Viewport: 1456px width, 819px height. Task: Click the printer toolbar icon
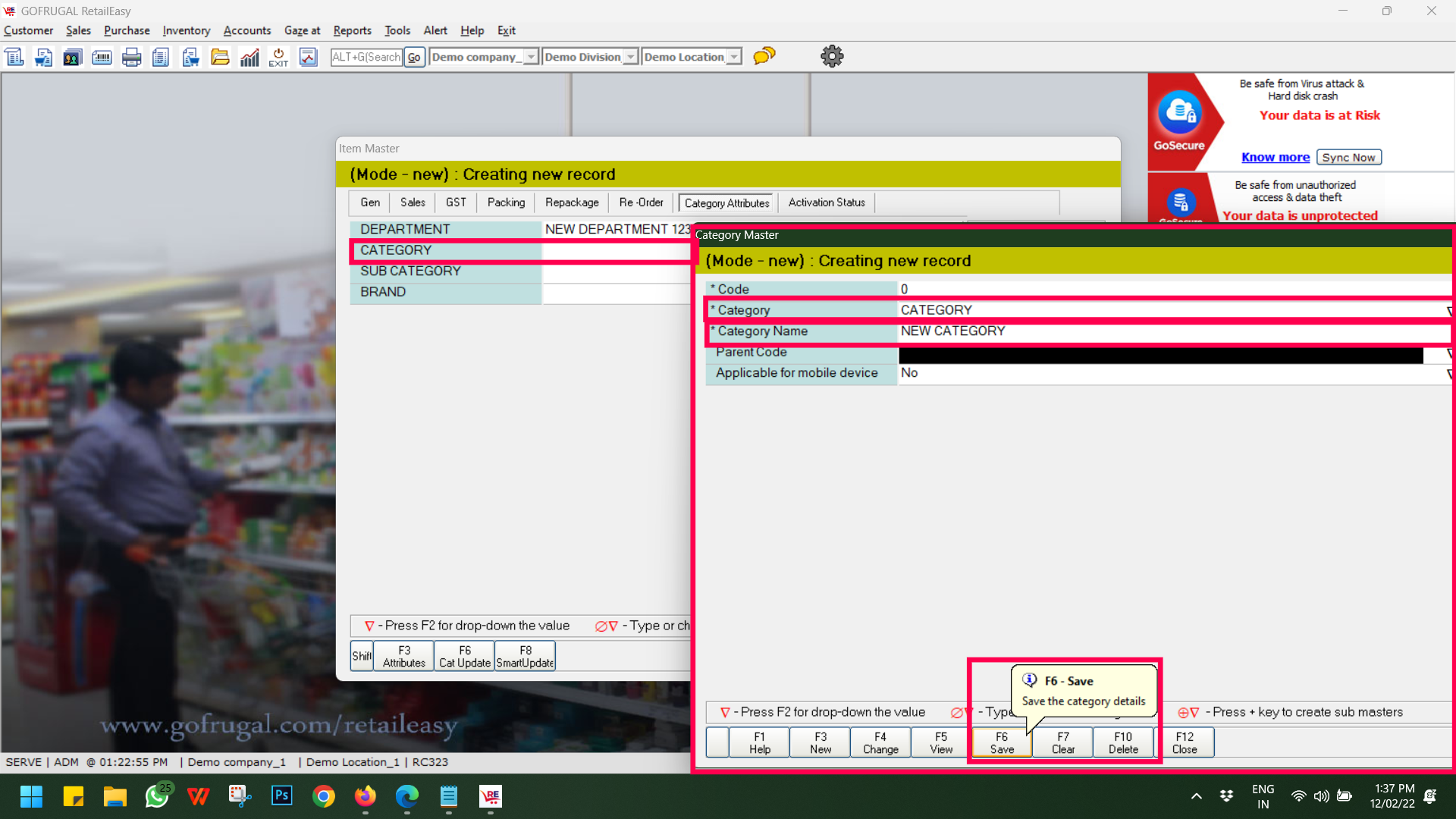pyautogui.click(x=131, y=57)
